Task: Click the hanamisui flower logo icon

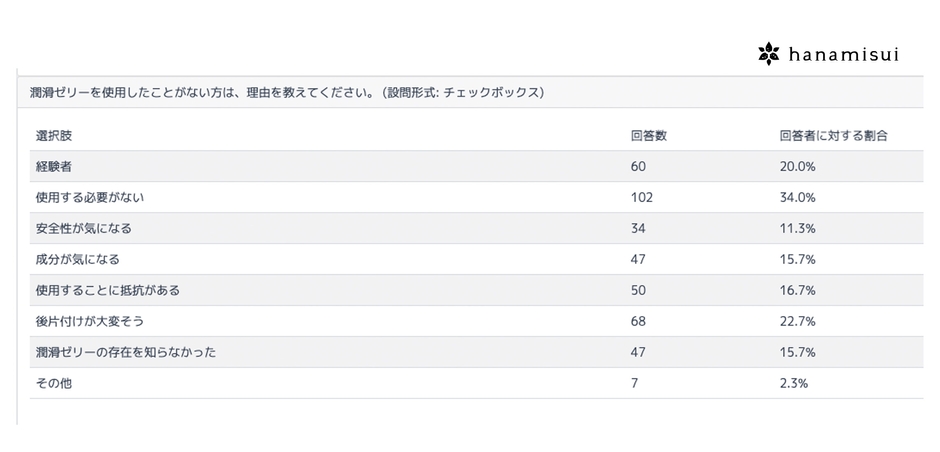Action: [x=767, y=54]
